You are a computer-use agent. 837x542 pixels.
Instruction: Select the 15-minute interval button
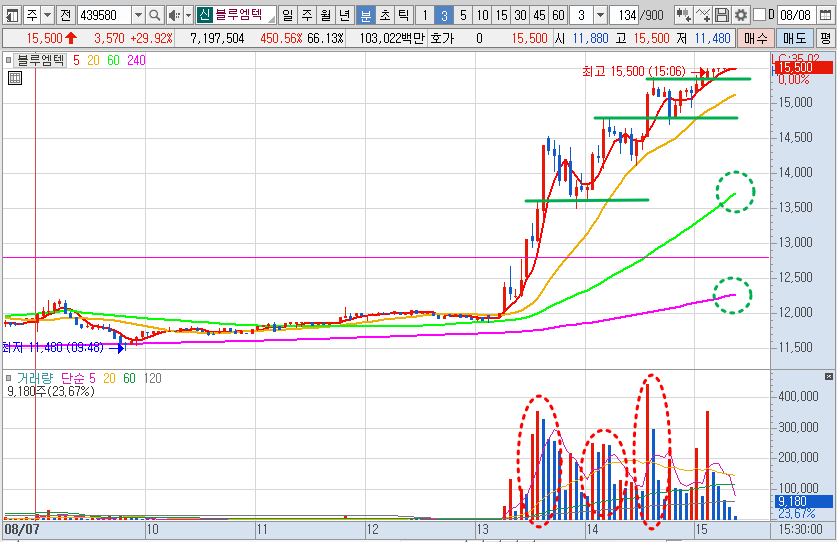[x=501, y=15]
